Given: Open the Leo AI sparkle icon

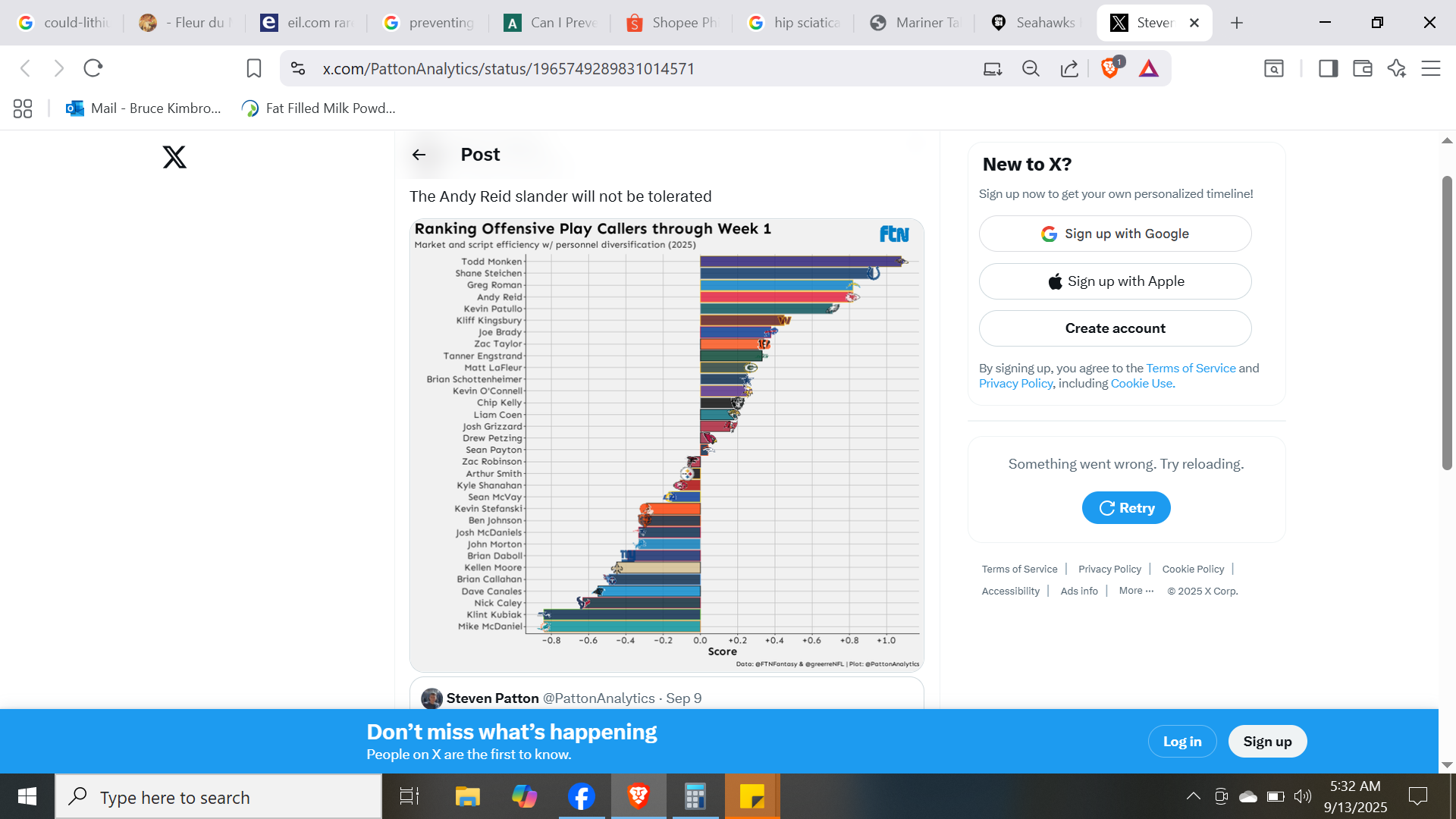Looking at the screenshot, I should 1397,68.
